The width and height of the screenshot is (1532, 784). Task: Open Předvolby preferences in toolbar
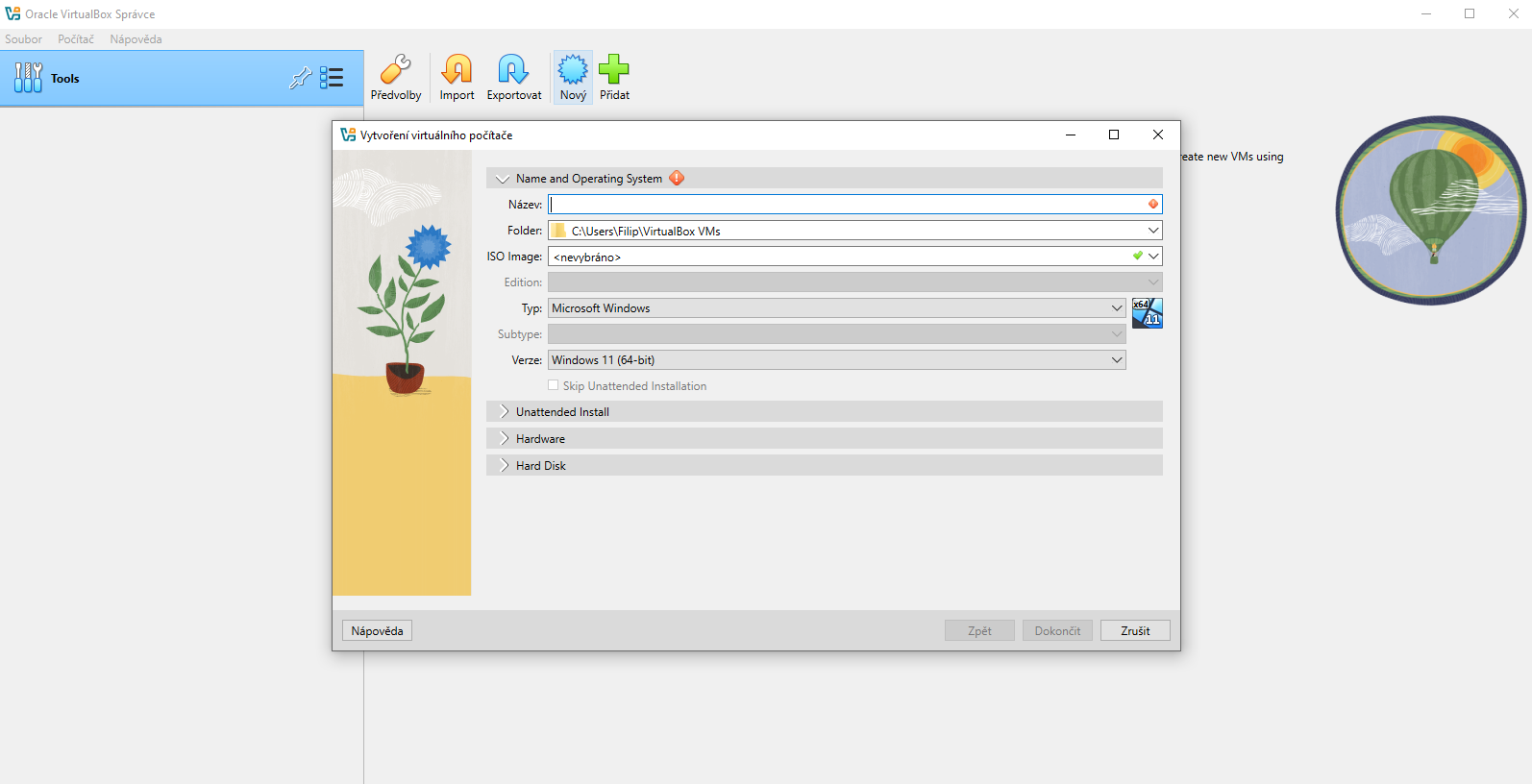pyautogui.click(x=395, y=78)
